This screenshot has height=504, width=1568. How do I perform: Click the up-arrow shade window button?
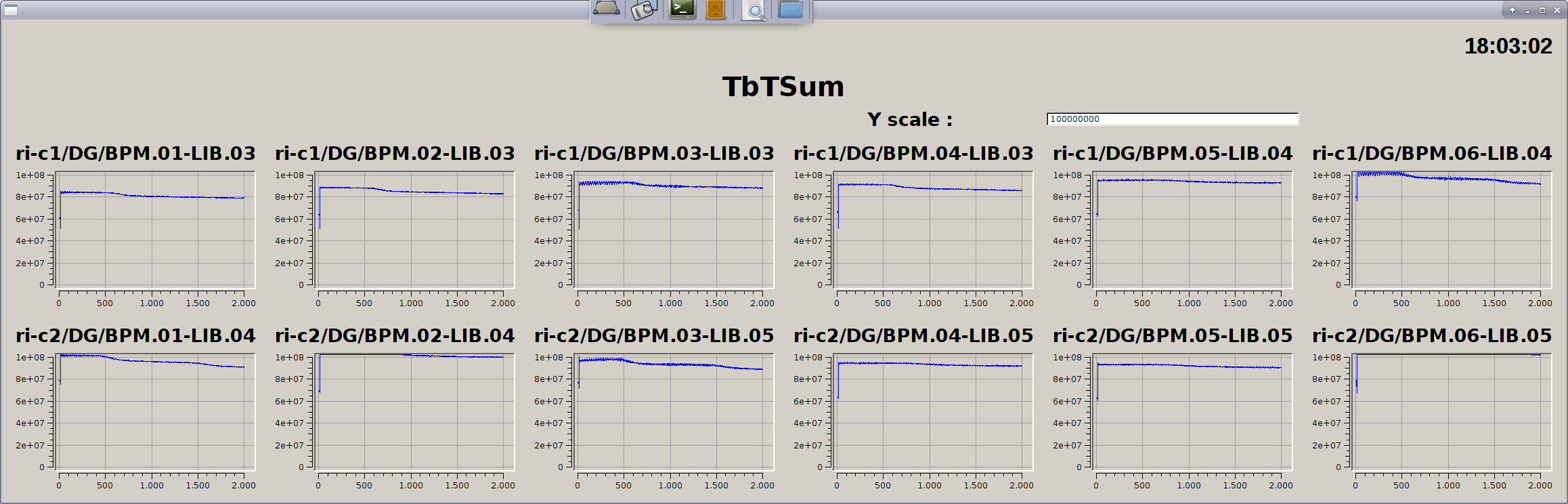click(x=1512, y=10)
